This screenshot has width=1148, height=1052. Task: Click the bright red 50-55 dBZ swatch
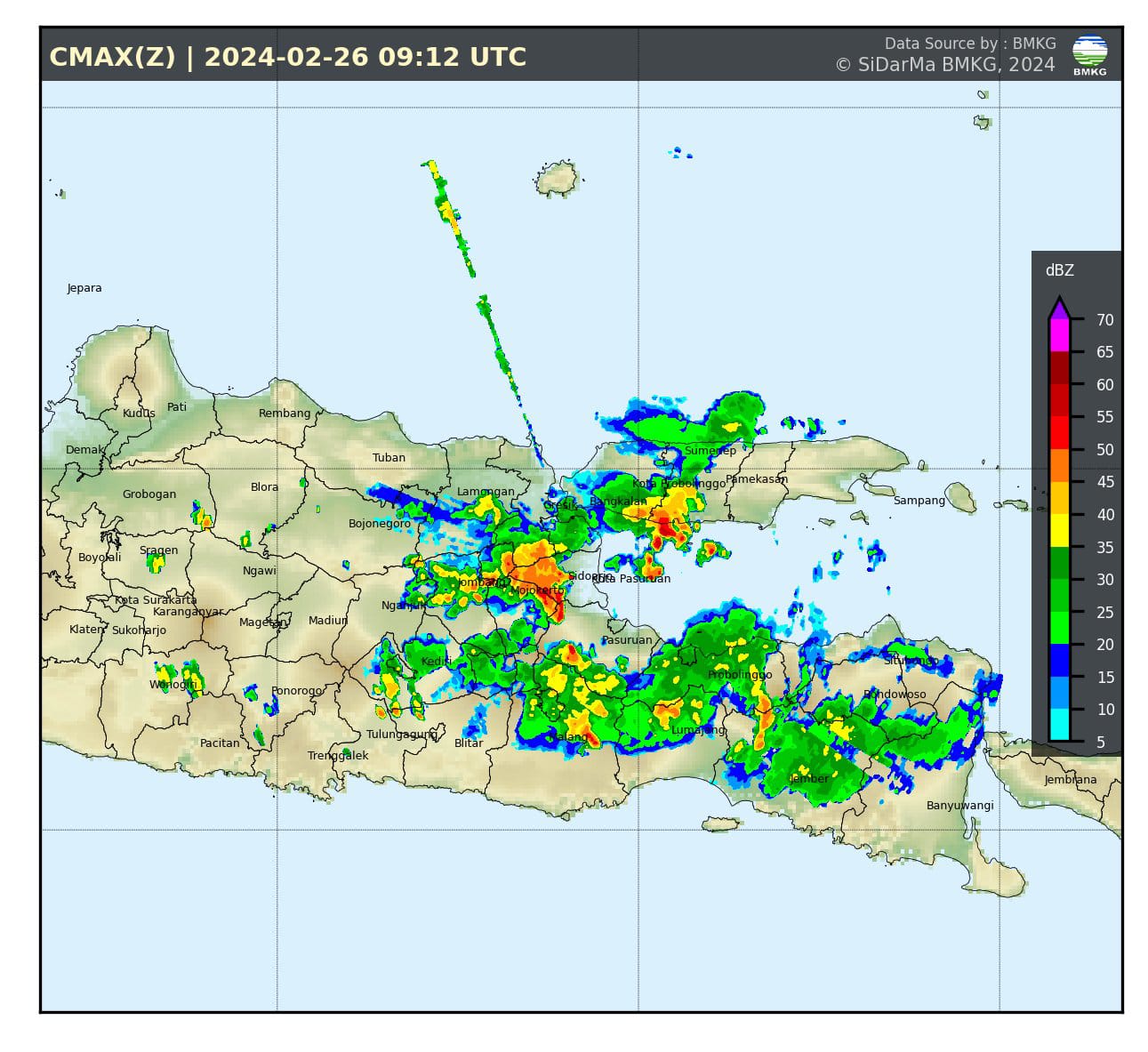(x=1058, y=432)
